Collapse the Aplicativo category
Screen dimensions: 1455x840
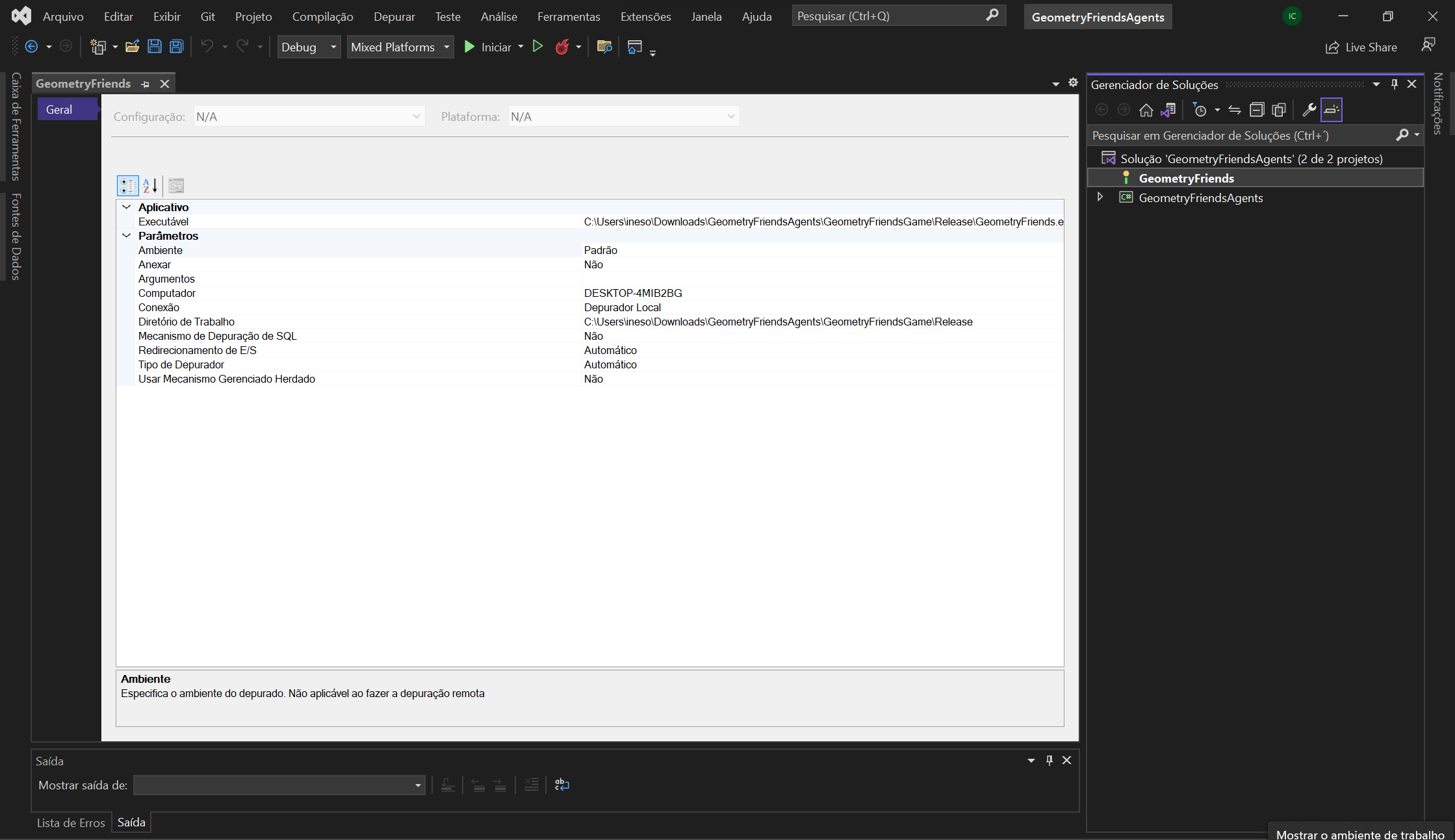click(127, 207)
